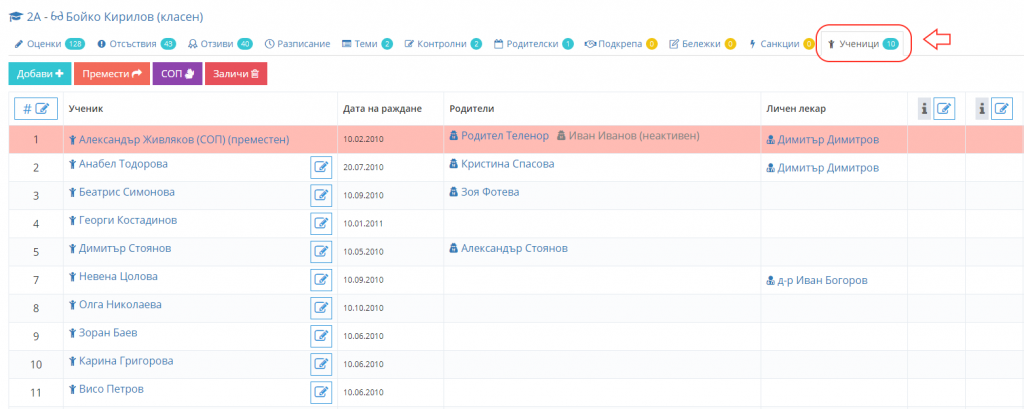The image size is (1024, 409).
Task: Open edit icon for Георги Костадинов
Action: [321, 223]
